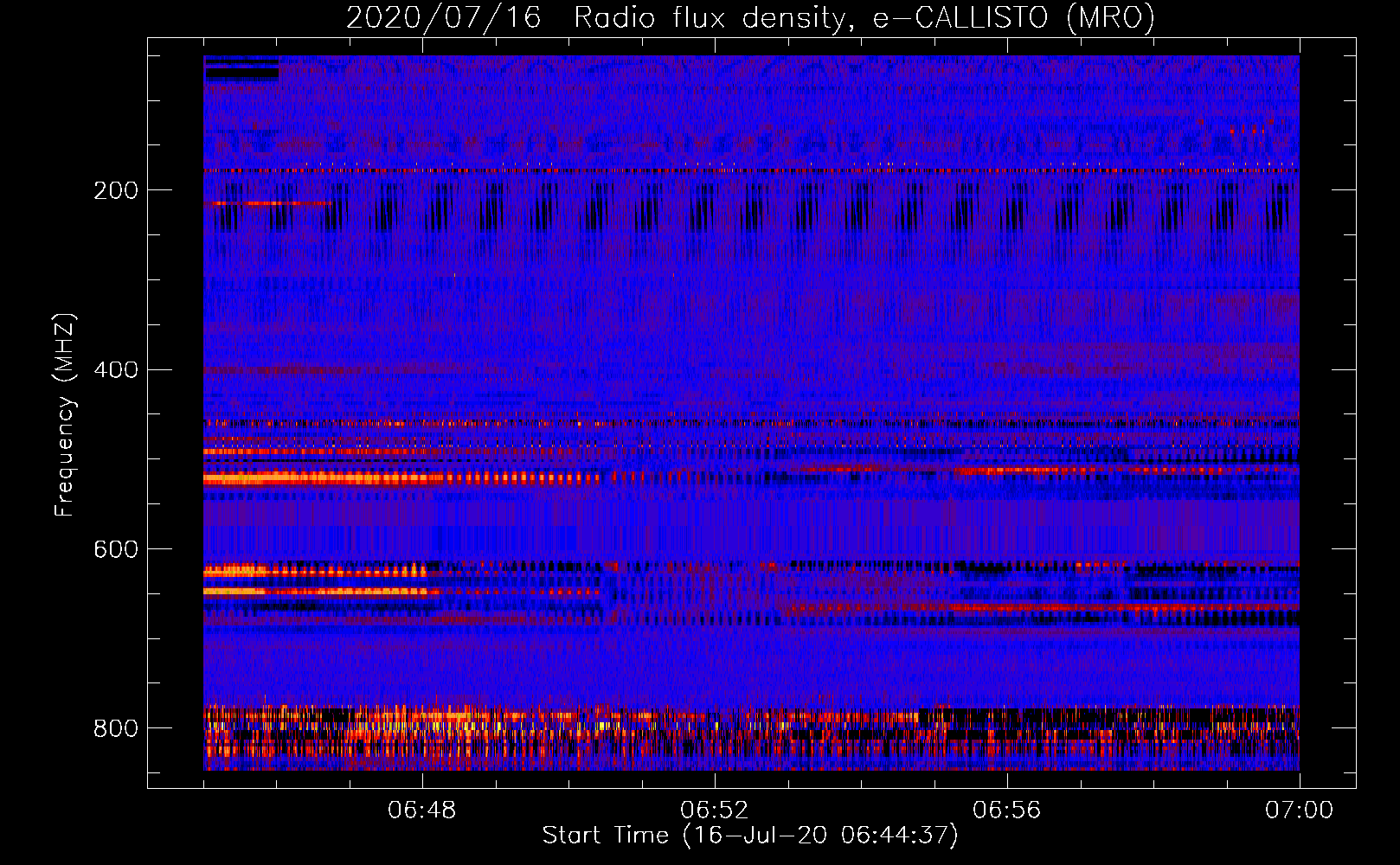Click the 'Frequency (MHZ)' axis label
This screenshot has width=1400, height=865.
tap(65, 415)
